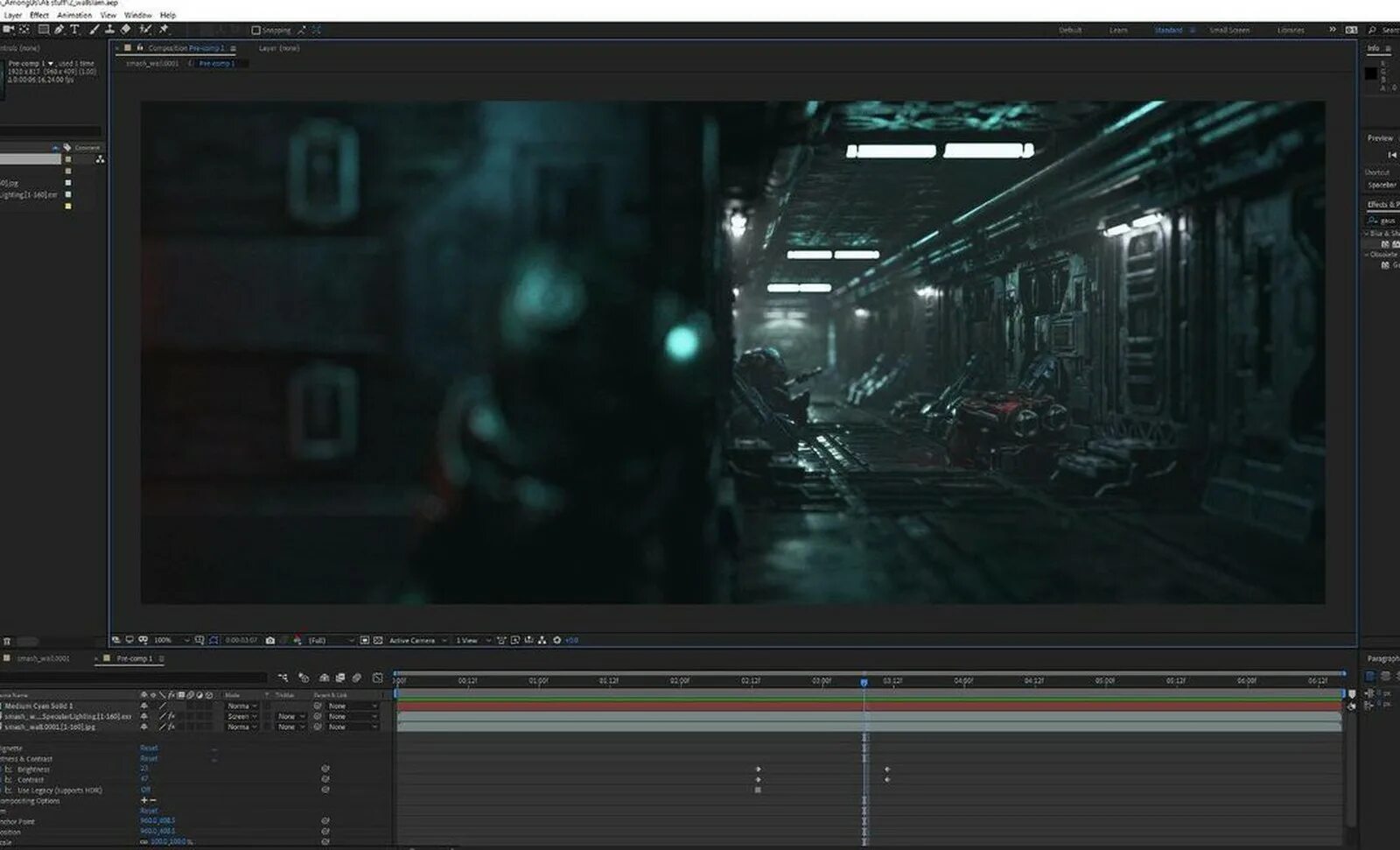Open the composition mini-flowchart icon
Viewport: 1400px width, 850px height.
tap(283, 678)
